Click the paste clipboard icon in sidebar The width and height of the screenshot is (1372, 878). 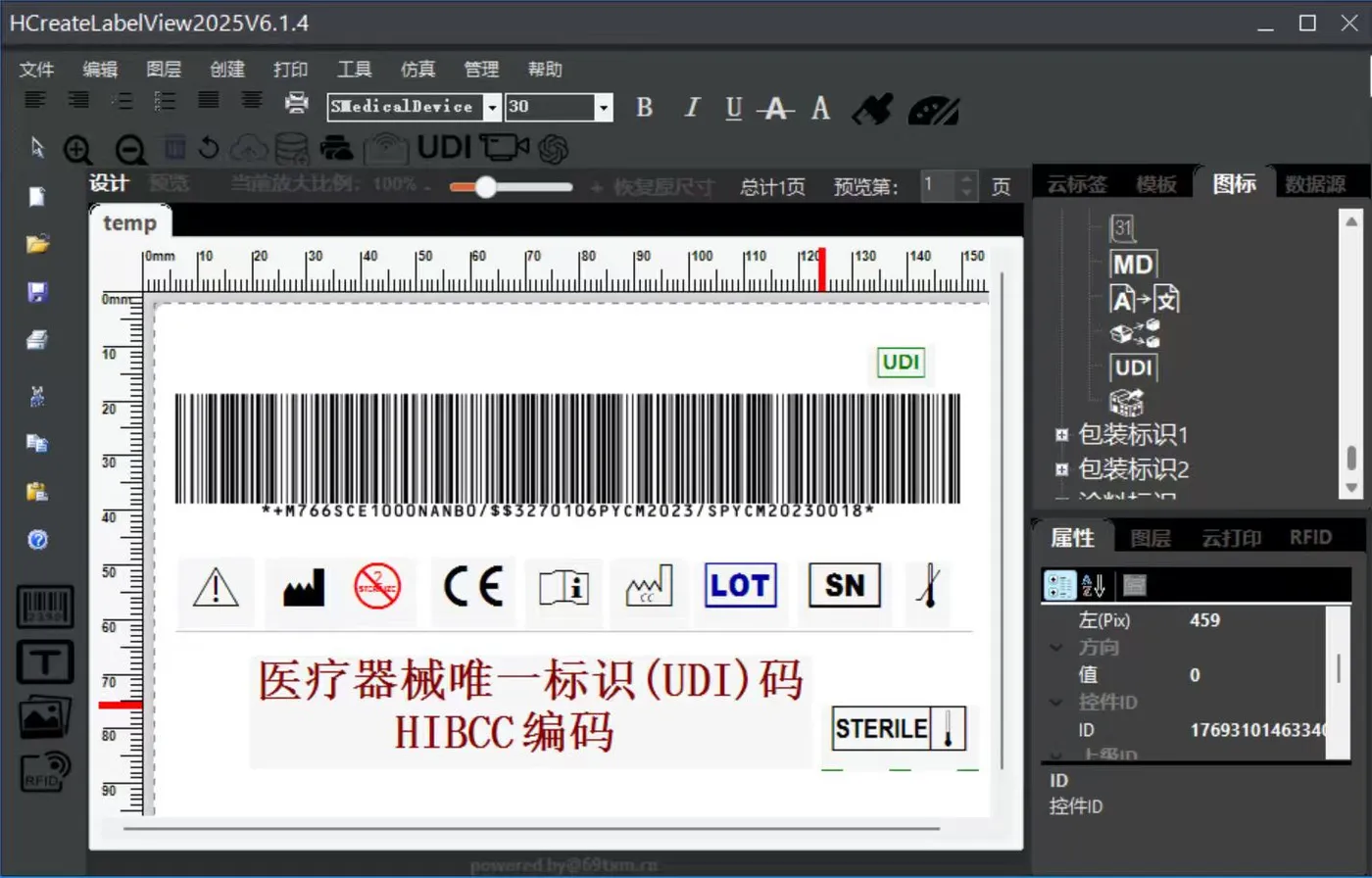37,491
